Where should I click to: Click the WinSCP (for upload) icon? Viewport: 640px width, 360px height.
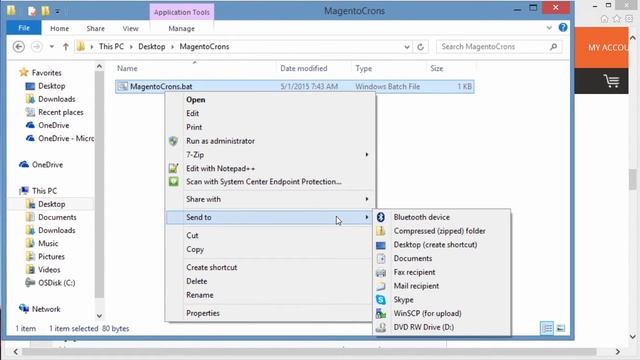[x=380, y=313]
